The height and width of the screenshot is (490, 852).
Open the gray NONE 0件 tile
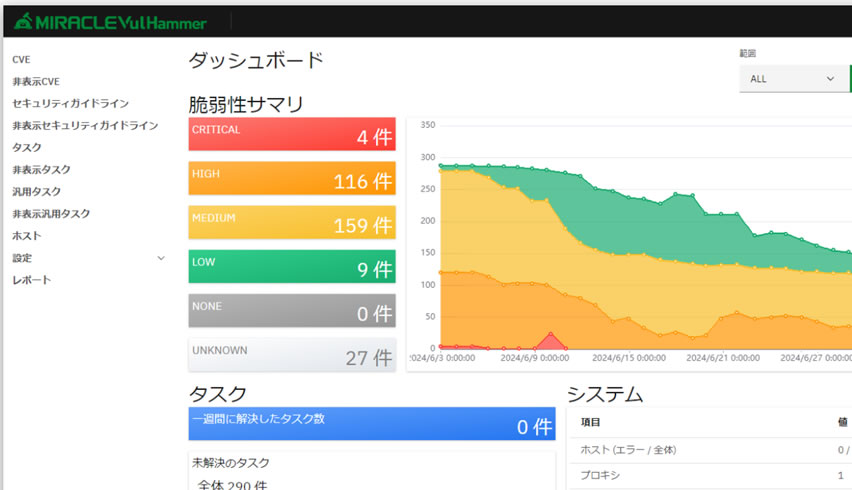[292, 311]
